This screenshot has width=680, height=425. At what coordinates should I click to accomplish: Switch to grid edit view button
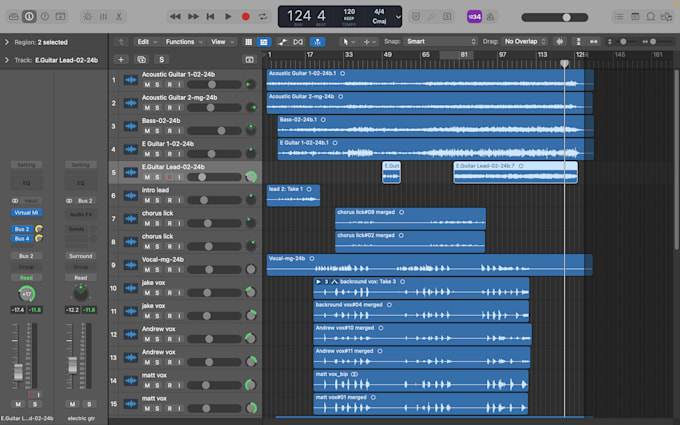tap(248, 42)
